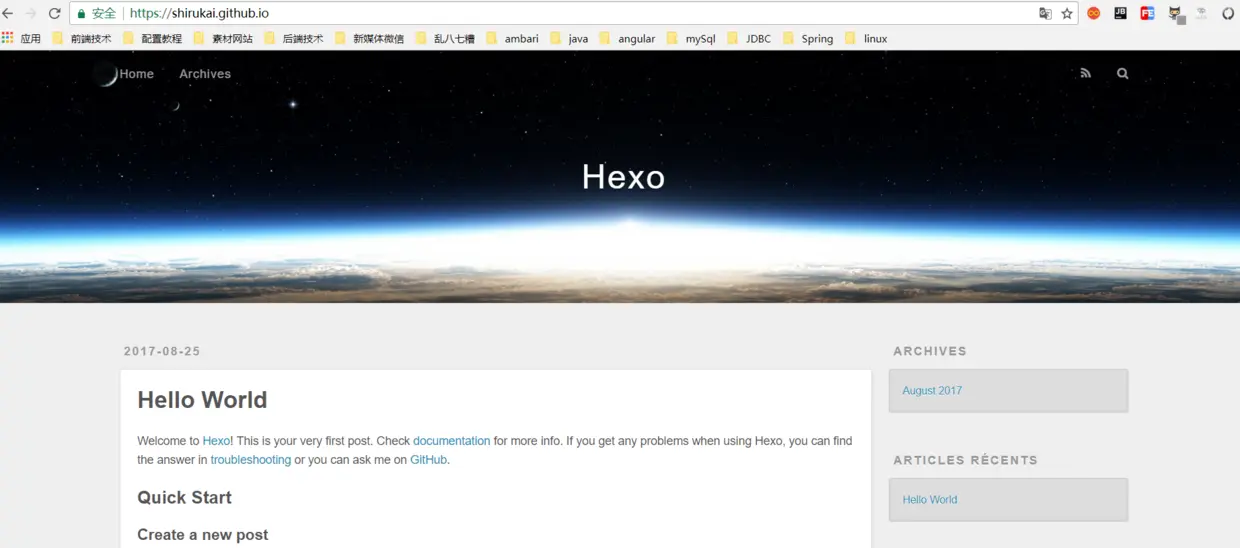Viewport: 1240px width, 548px height.
Task: Open the linux bookmark folder
Action: (x=866, y=39)
